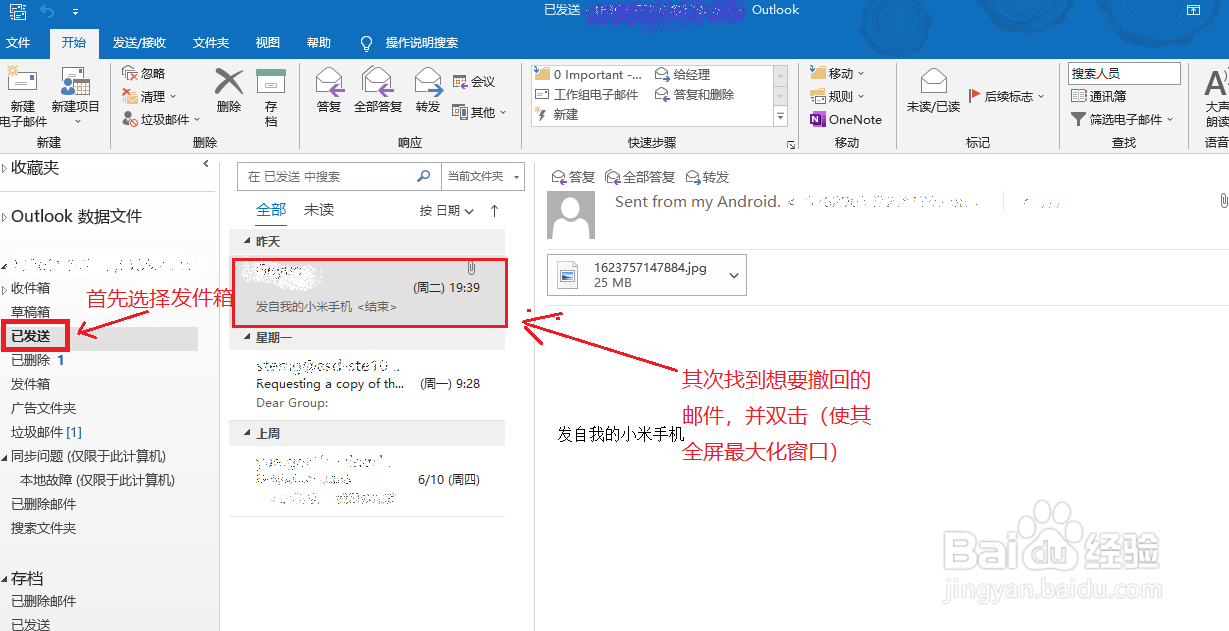Open the Clean Up (清理) menu
The image size is (1229, 631).
coord(149,97)
